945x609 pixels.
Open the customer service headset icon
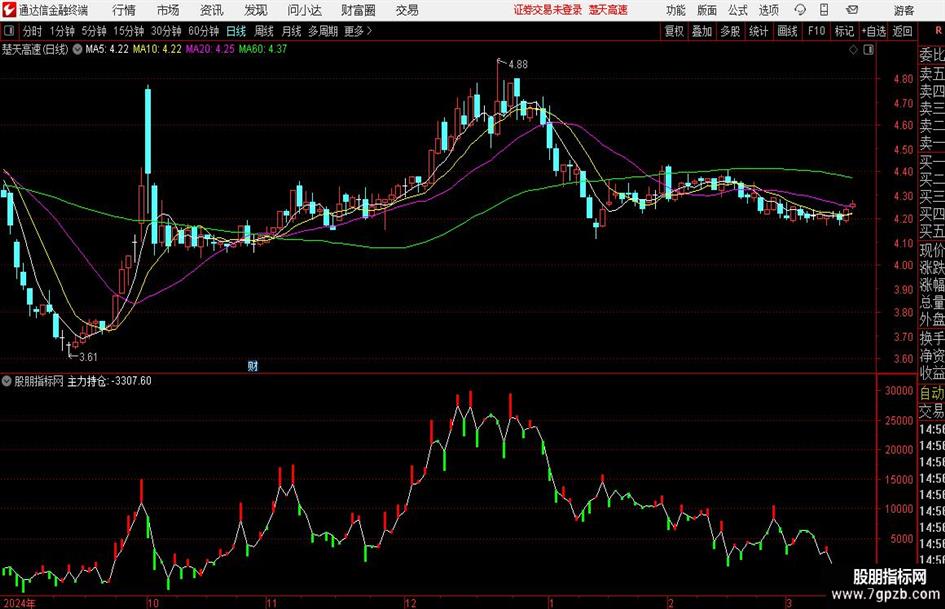click(x=800, y=10)
